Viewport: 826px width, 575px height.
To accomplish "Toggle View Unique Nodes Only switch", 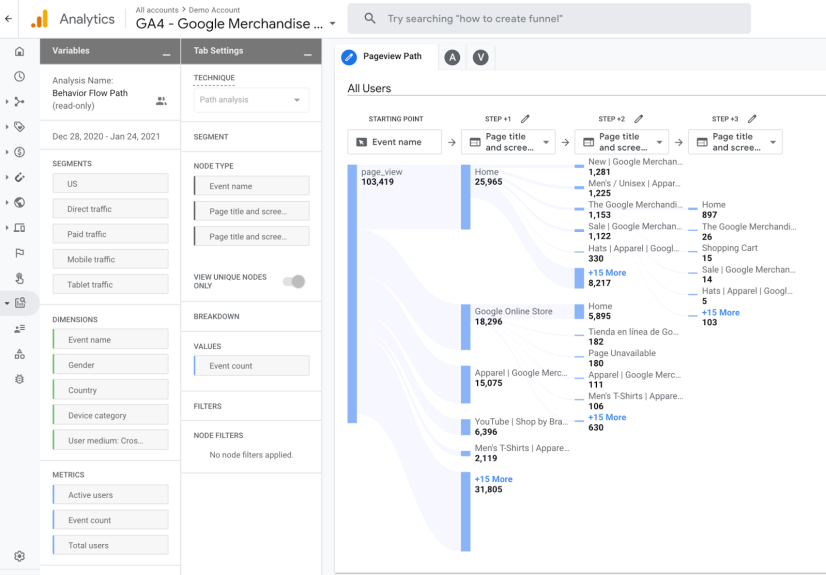I will click(x=294, y=281).
